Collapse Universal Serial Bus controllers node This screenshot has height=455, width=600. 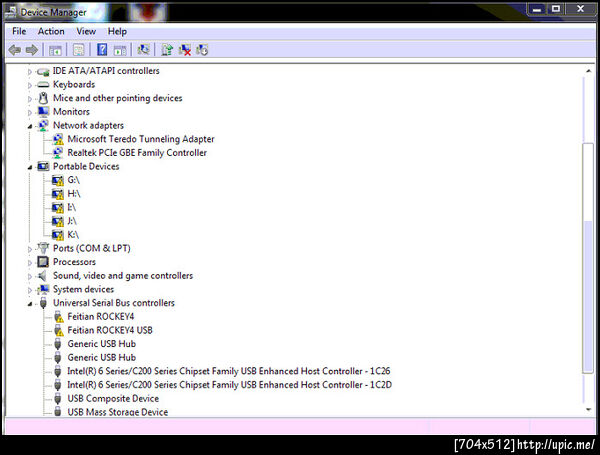point(30,304)
